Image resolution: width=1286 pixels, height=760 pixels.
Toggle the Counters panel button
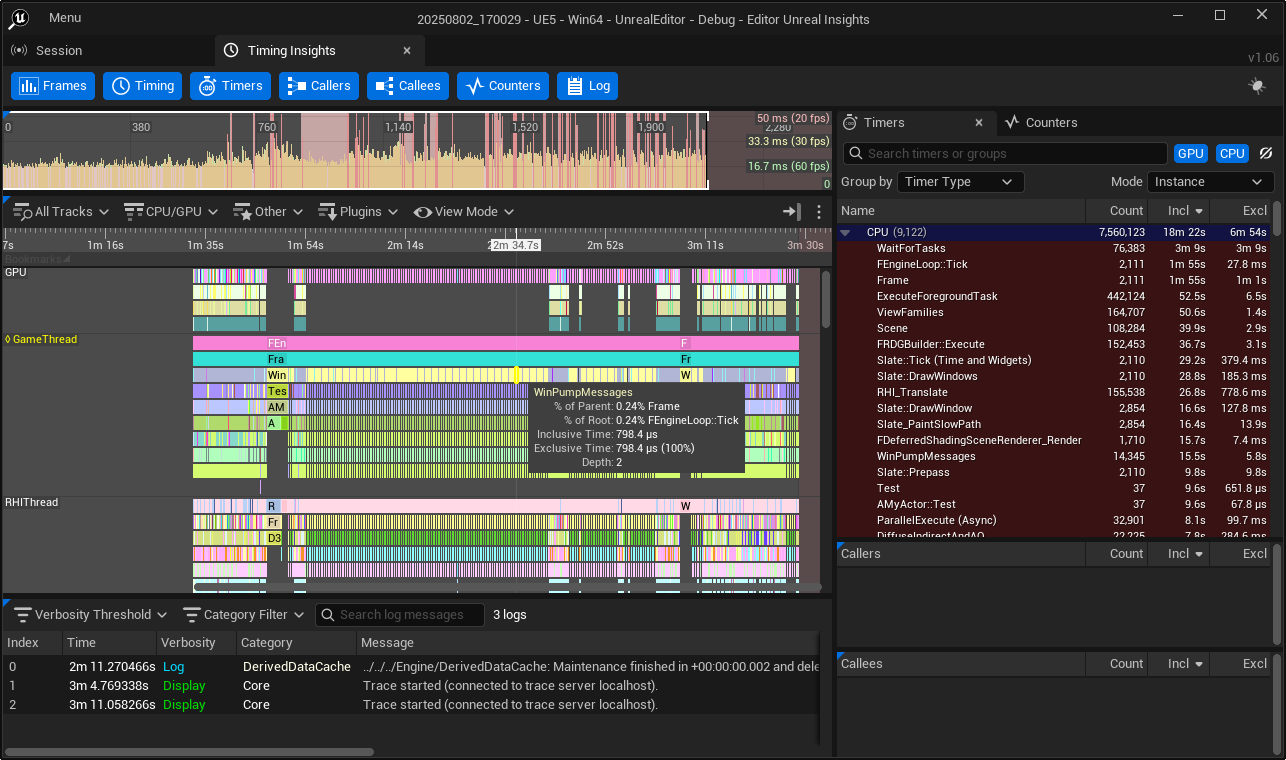503,86
